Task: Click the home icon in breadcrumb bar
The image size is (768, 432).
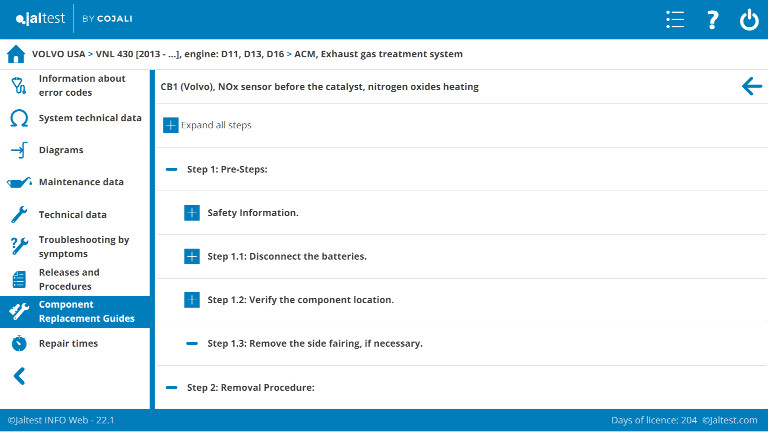Action: [16, 54]
